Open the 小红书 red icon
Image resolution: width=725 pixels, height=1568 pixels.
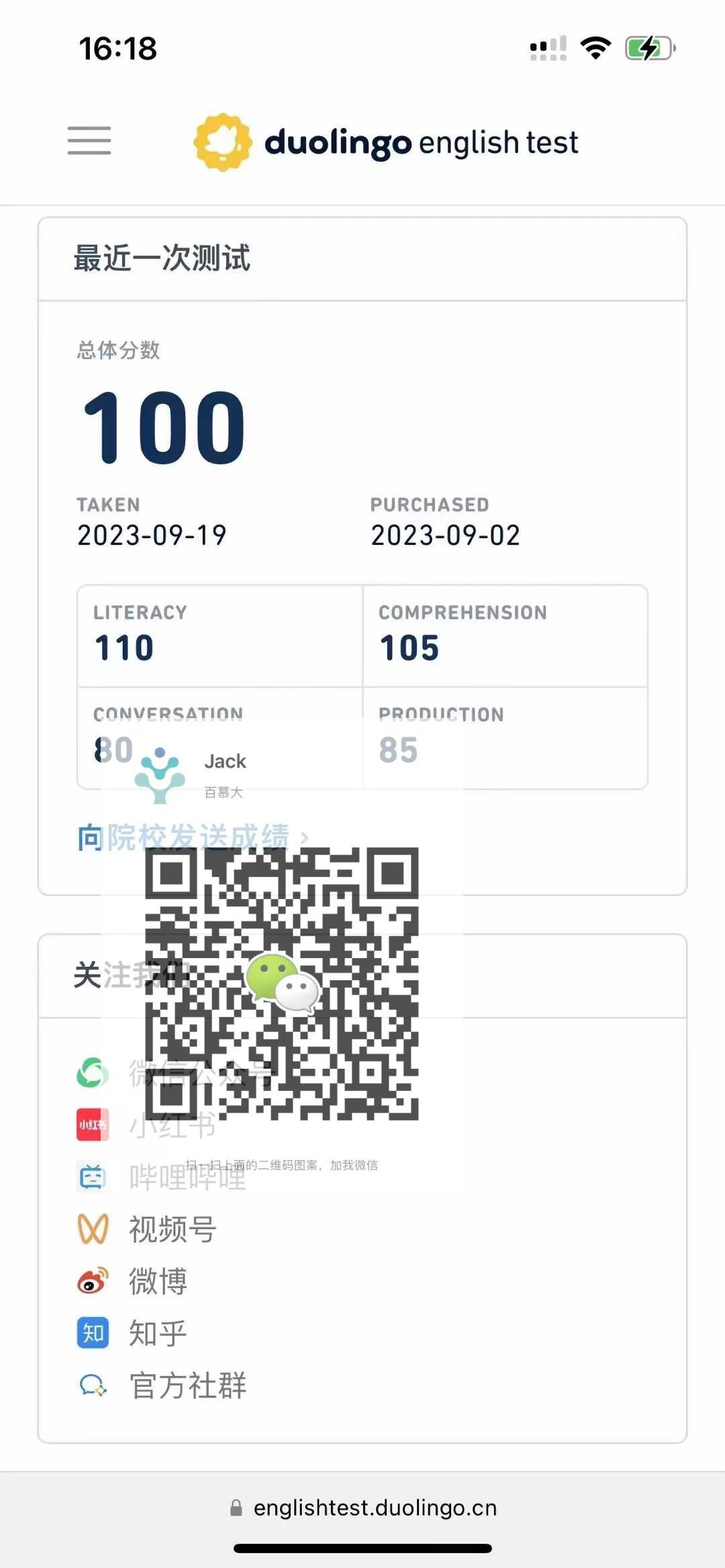click(x=93, y=1125)
